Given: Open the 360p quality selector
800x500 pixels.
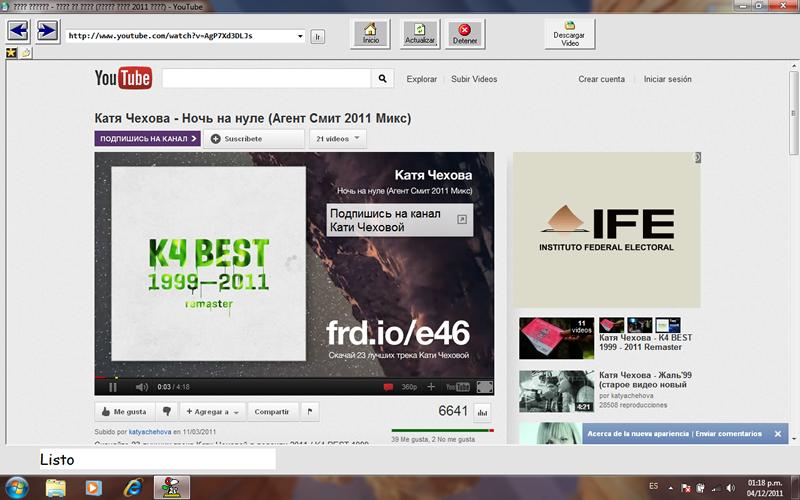Looking at the screenshot, I should click(409, 387).
